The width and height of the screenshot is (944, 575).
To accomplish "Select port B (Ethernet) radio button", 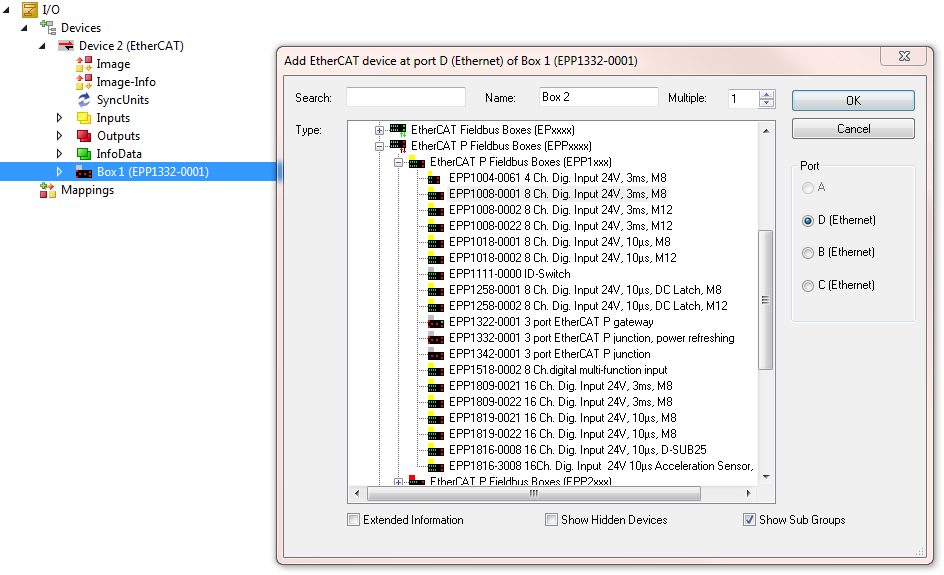I will (808, 253).
